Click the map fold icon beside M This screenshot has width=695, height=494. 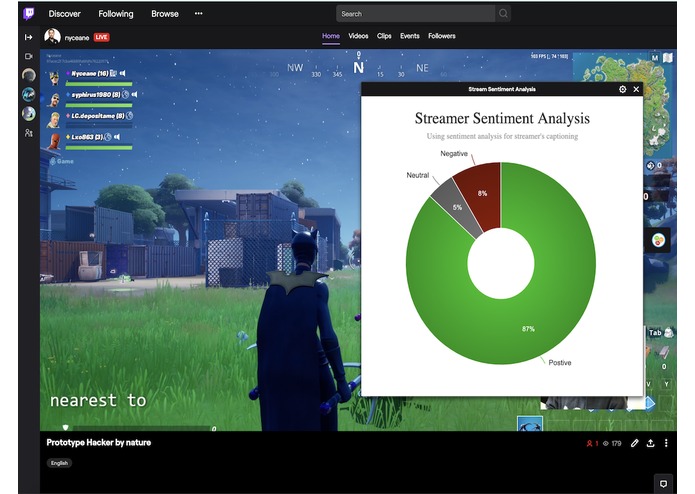pyautogui.click(x=668, y=58)
